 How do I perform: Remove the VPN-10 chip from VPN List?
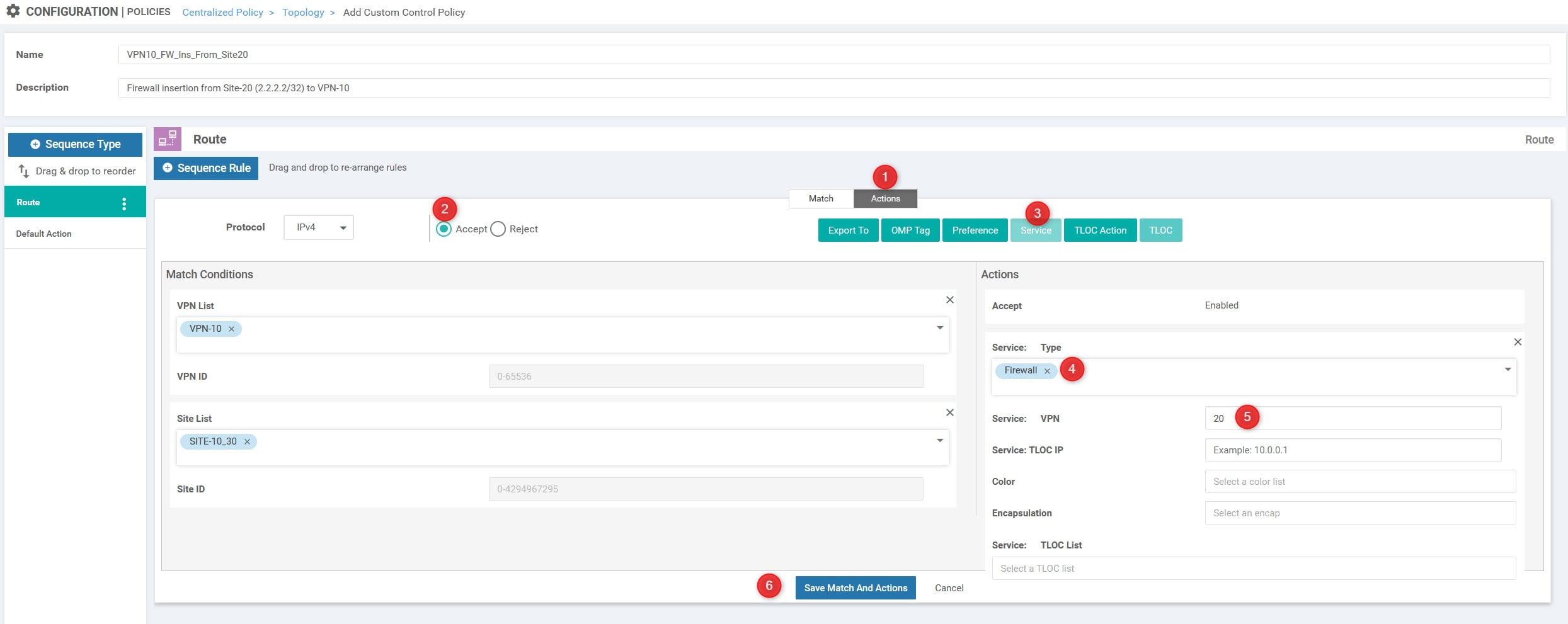[x=232, y=329]
